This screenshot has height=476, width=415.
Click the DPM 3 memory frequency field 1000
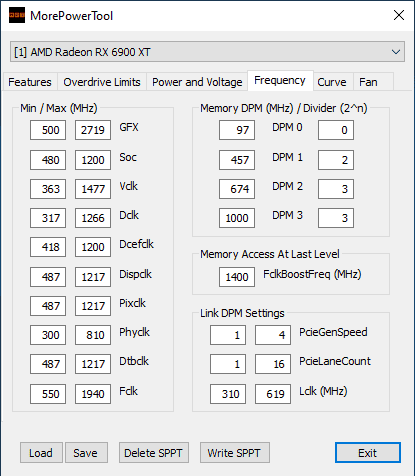tap(237, 218)
